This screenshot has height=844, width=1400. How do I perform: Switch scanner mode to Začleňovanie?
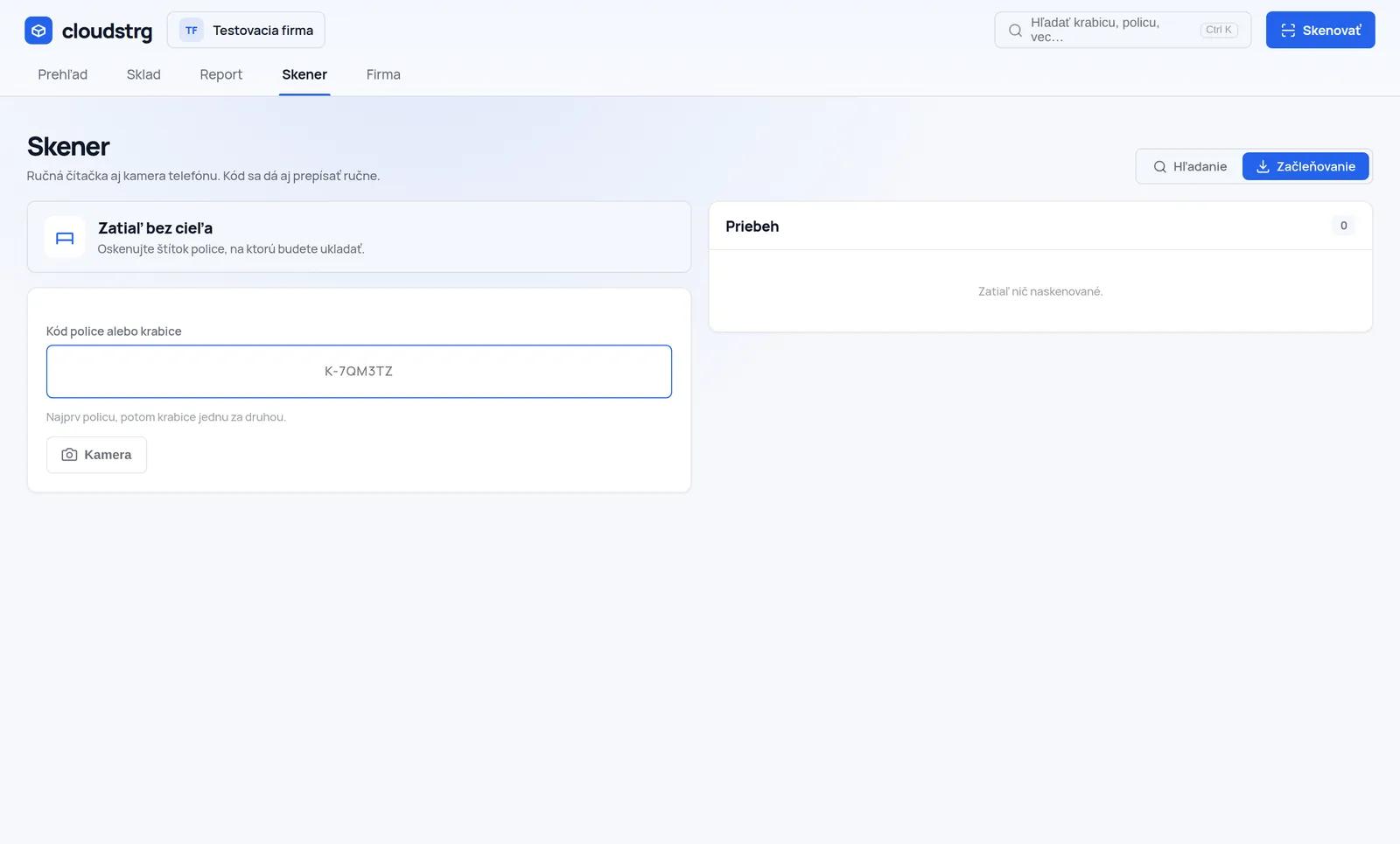tap(1305, 166)
